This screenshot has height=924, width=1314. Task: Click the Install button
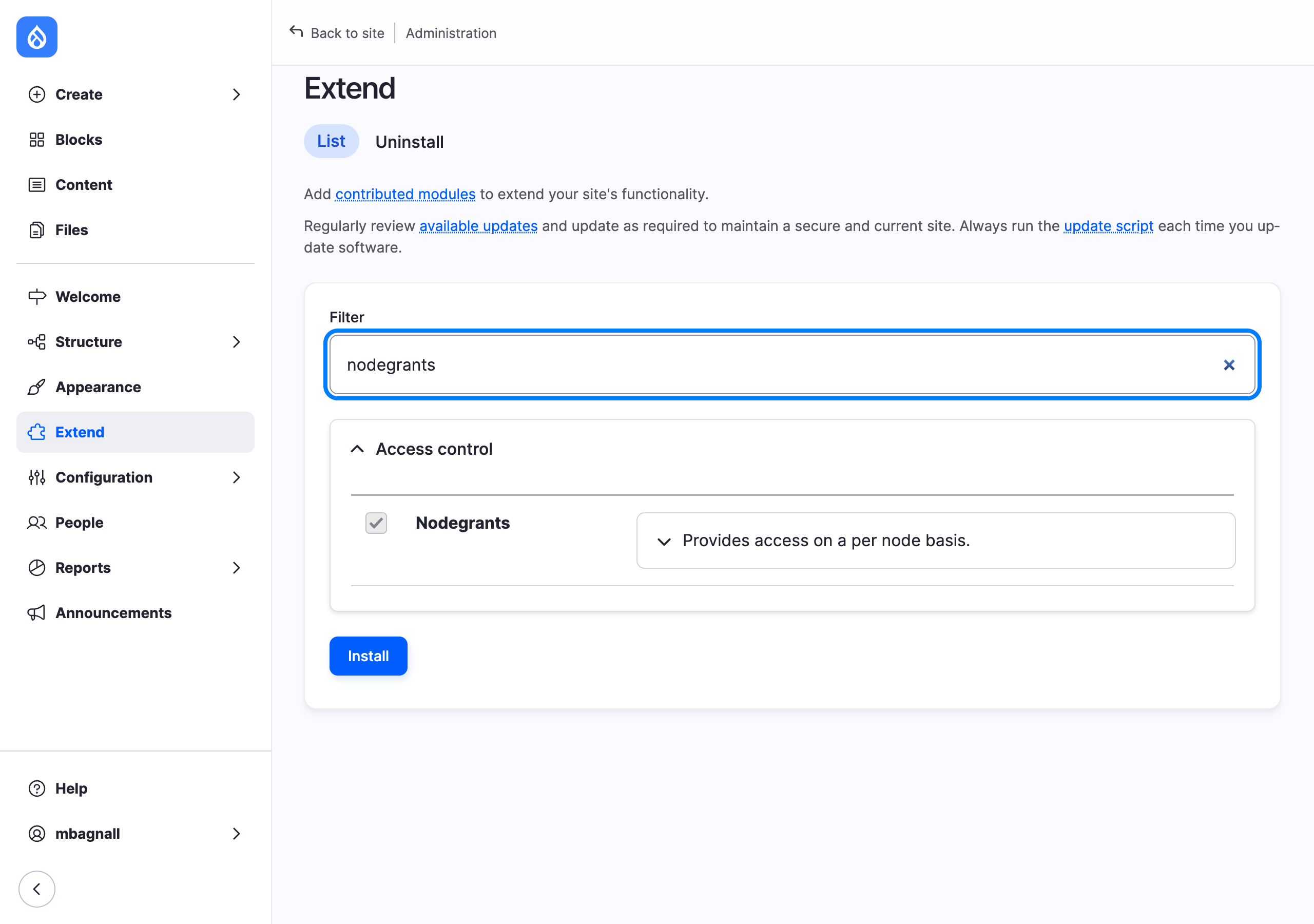tap(368, 656)
